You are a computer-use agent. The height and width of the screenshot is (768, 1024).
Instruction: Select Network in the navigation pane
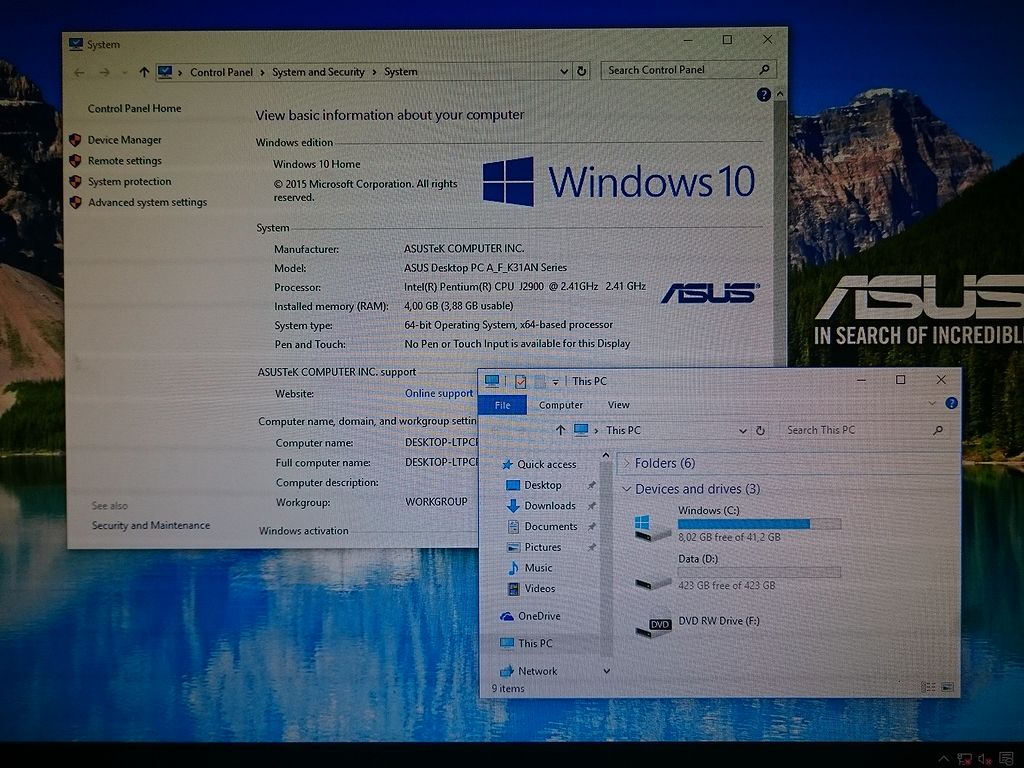click(537, 671)
